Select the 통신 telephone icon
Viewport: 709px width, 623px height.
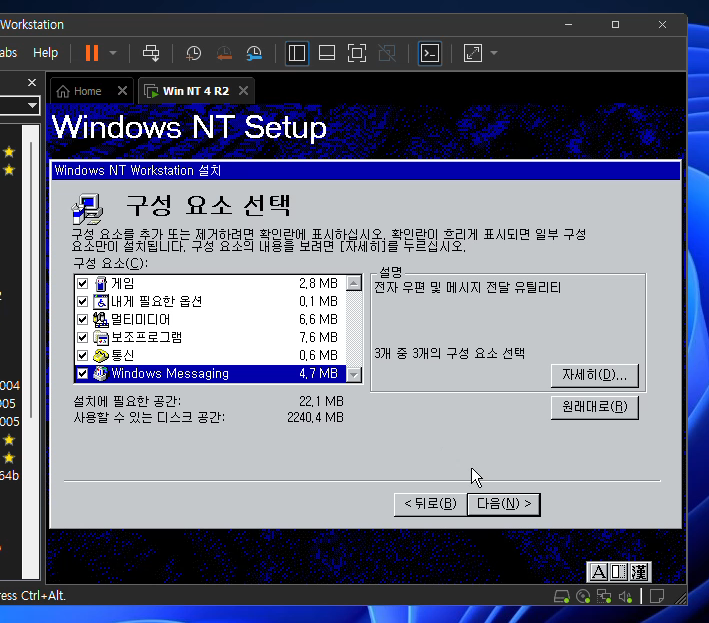(101, 355)
